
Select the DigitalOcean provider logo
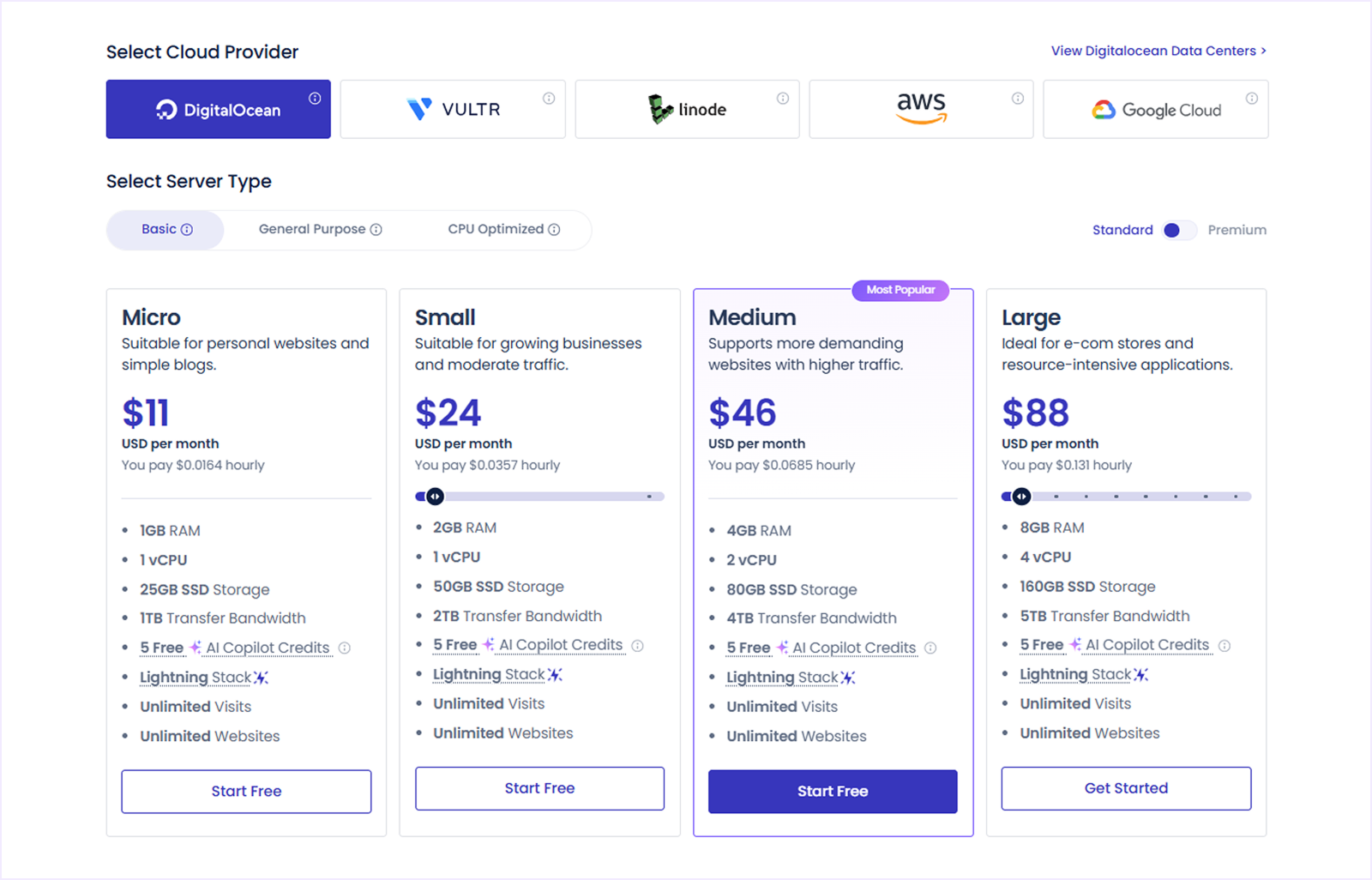[218, 109]
